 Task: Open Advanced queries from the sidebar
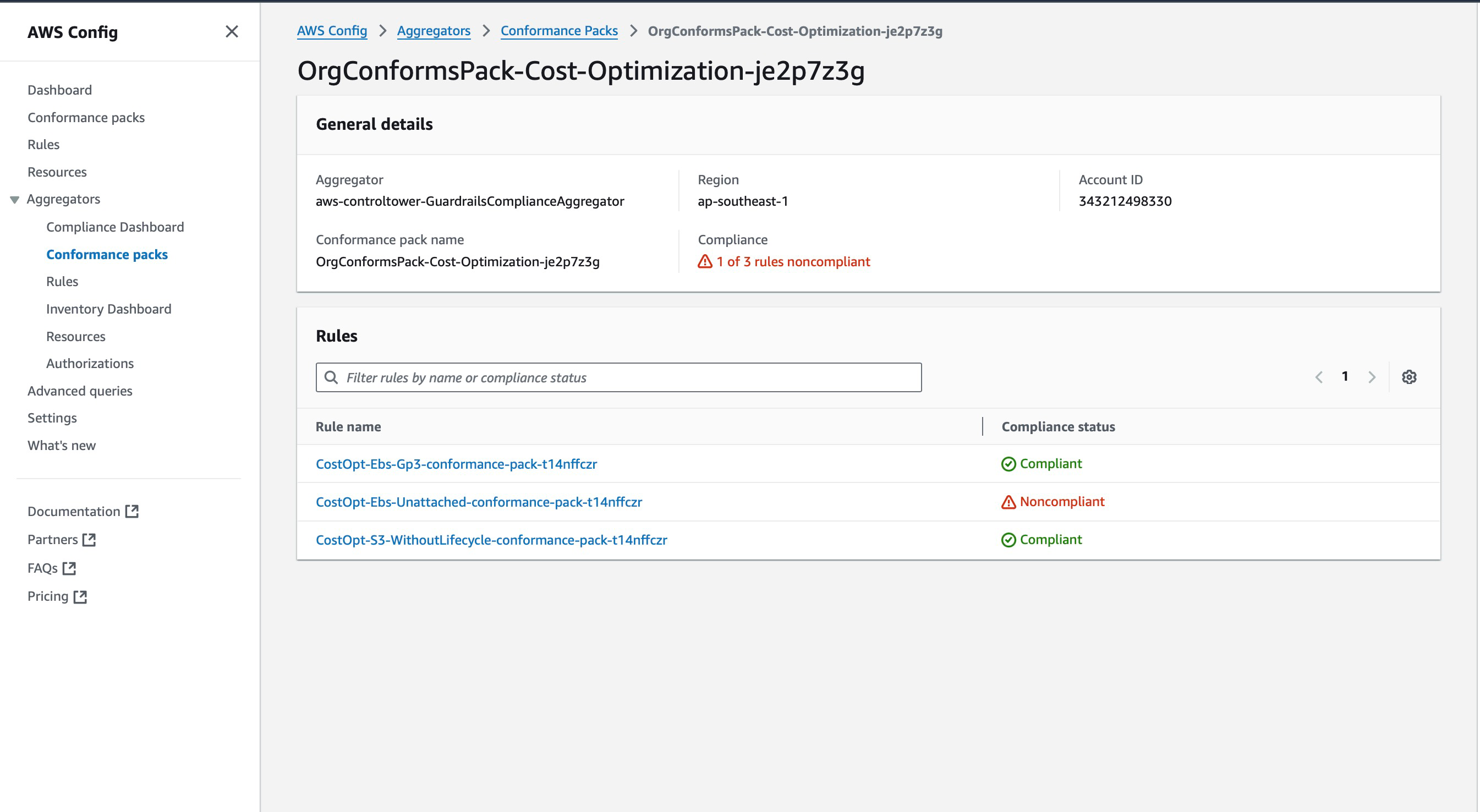(x=80, y=390)
